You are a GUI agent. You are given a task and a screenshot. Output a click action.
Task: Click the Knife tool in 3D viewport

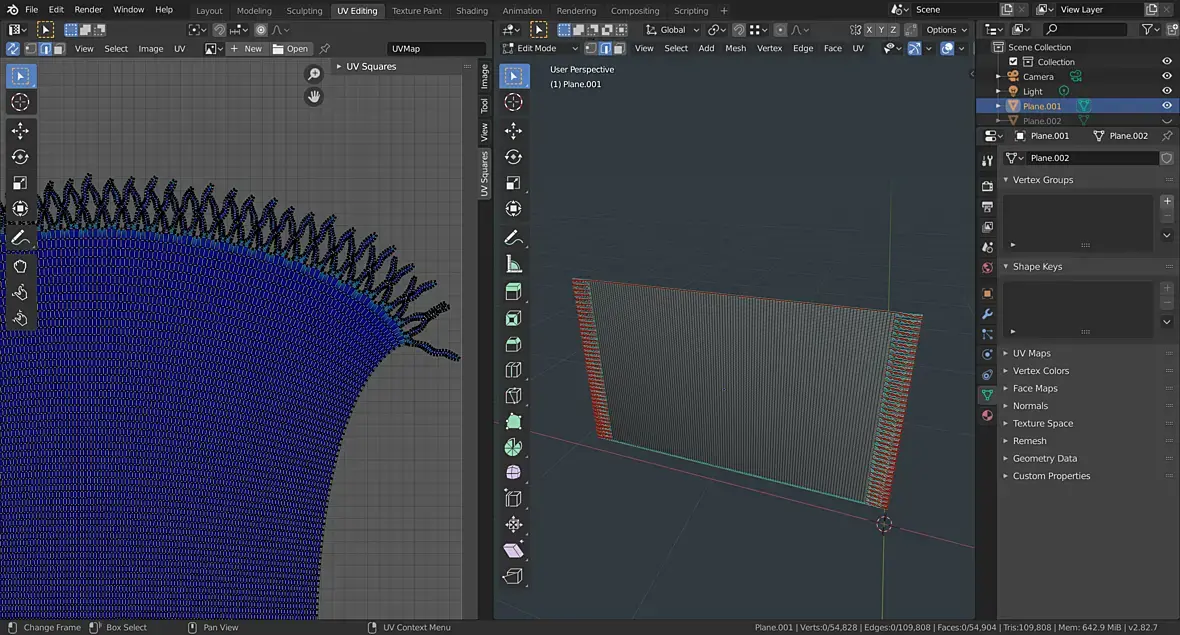coord(514,396)
